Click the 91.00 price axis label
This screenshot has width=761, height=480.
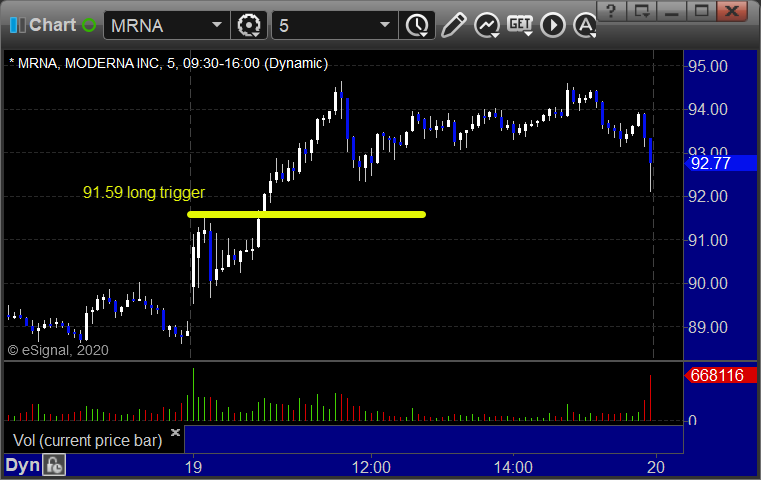coord(708,240)
